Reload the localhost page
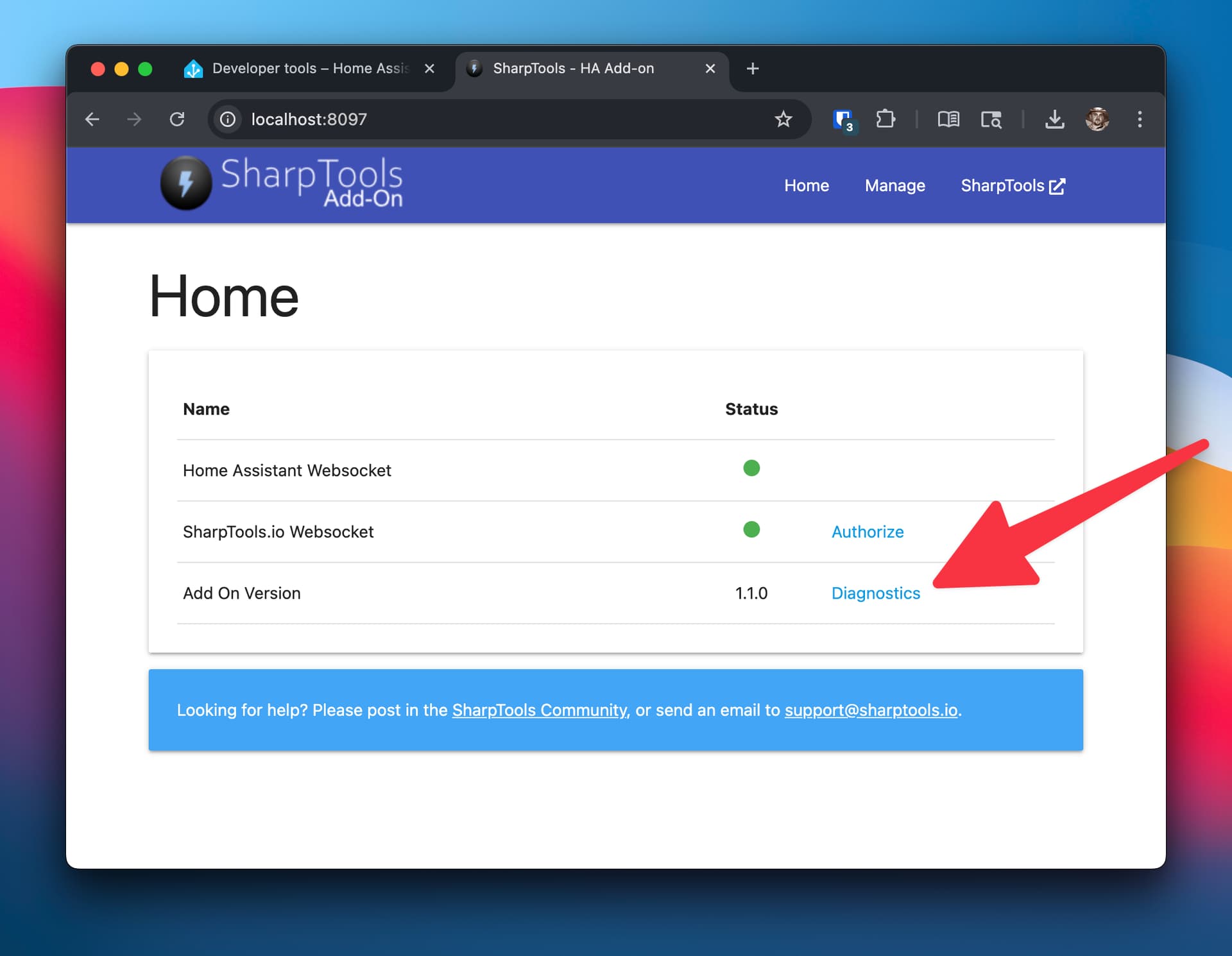Screen dimensions: 1232x956 (177, 119)
